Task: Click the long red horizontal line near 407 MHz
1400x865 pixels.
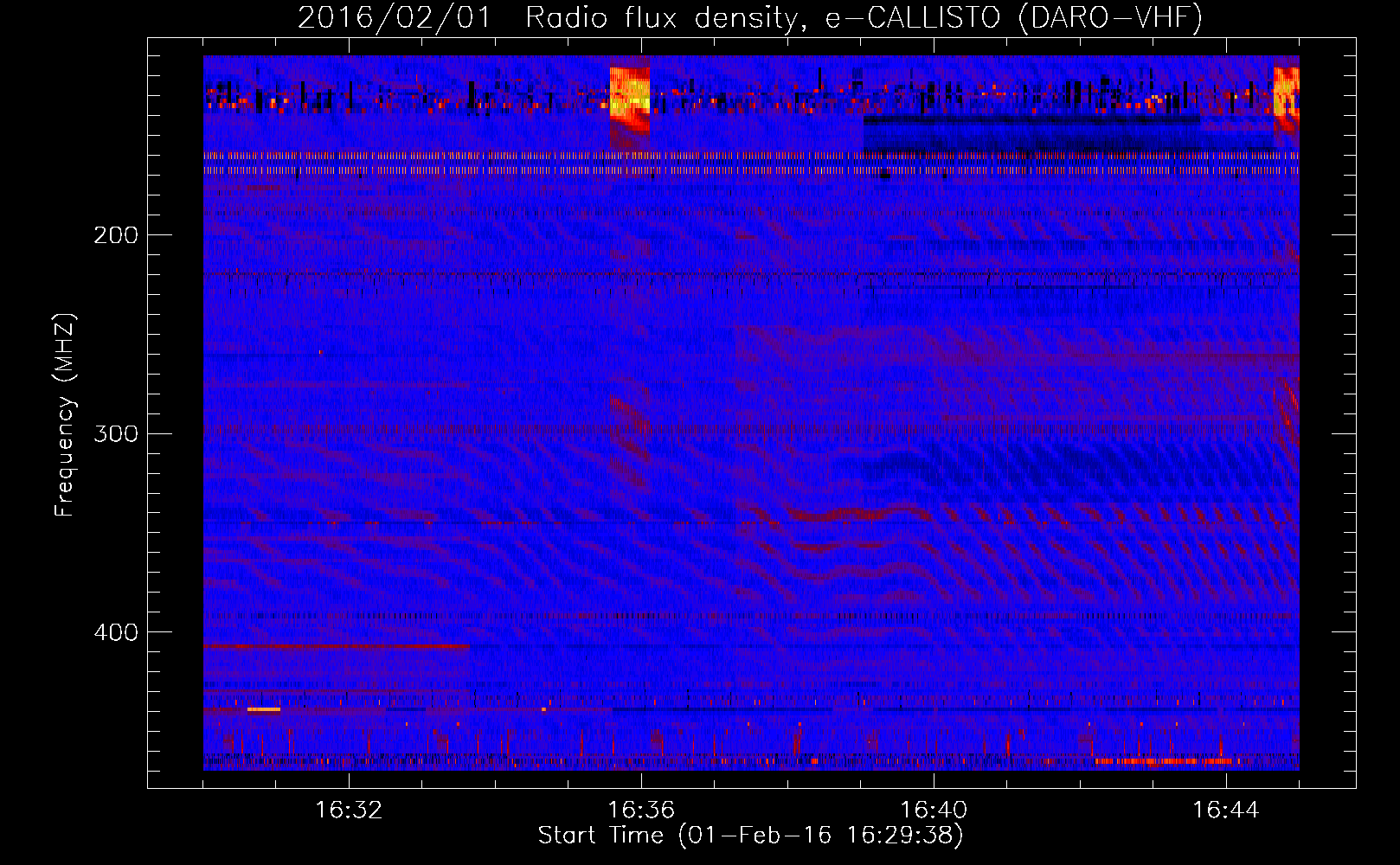Action: coord(337,646)
